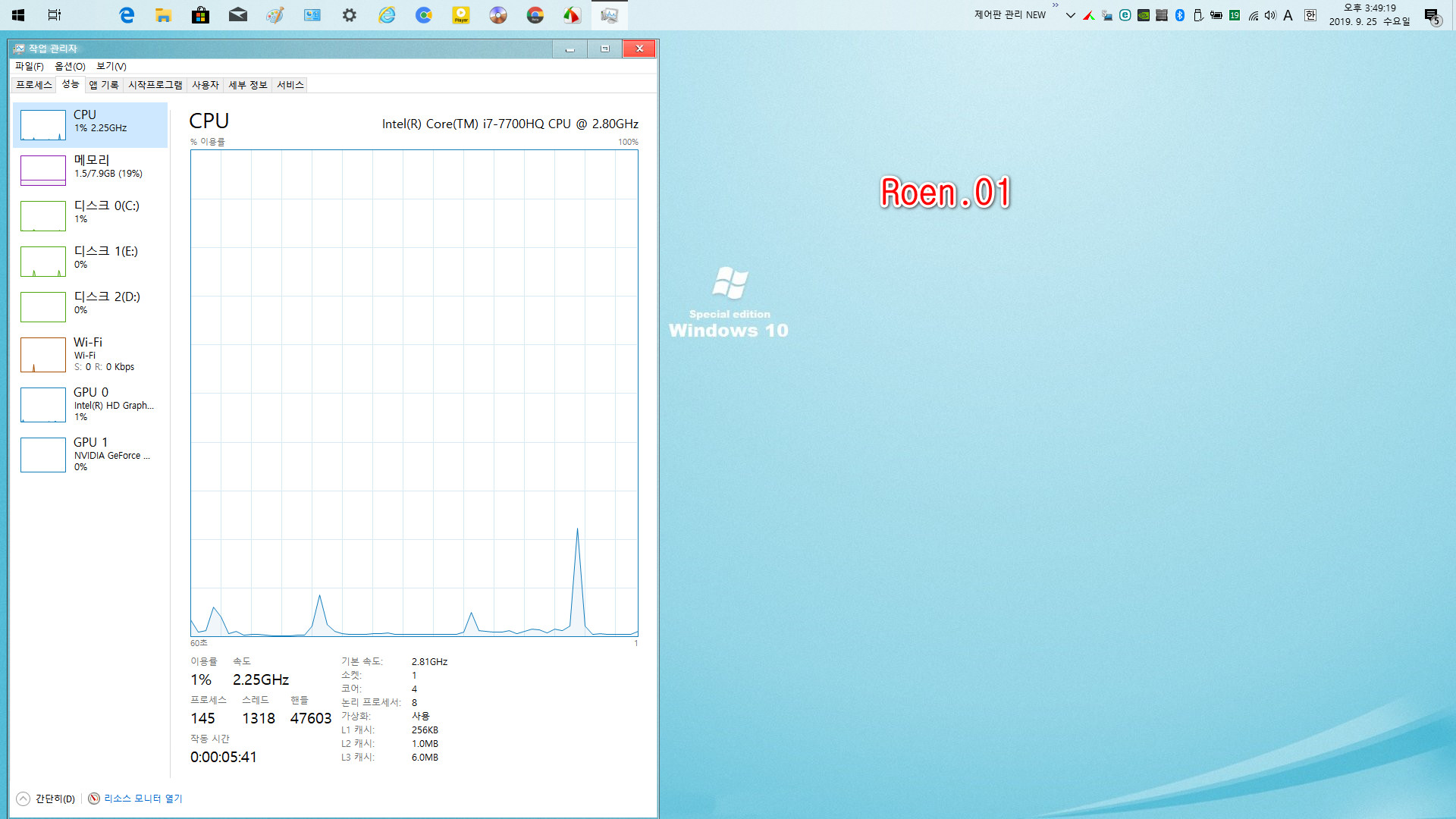Image resolution: width=1456 pixels, height=819 pixels.
Task: Switch to the 앱 기록 tab
Action: click(x=104, y=85)
